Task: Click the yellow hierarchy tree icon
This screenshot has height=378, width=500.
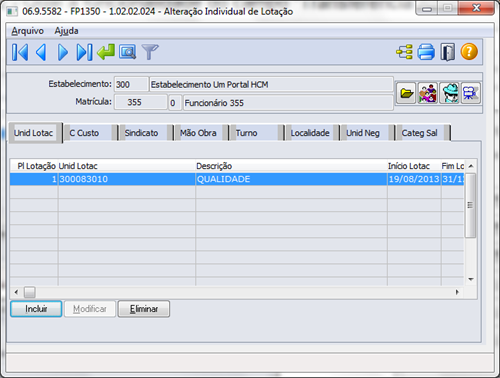Action: tap(404, 52)
